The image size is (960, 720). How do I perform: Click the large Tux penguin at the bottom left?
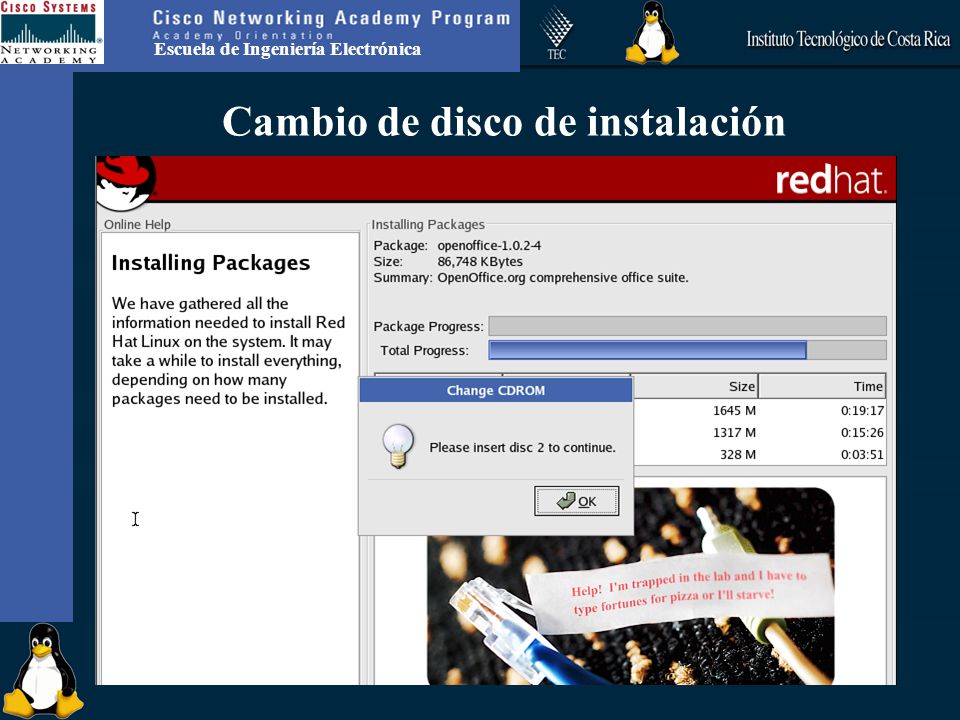click(43, 671)
